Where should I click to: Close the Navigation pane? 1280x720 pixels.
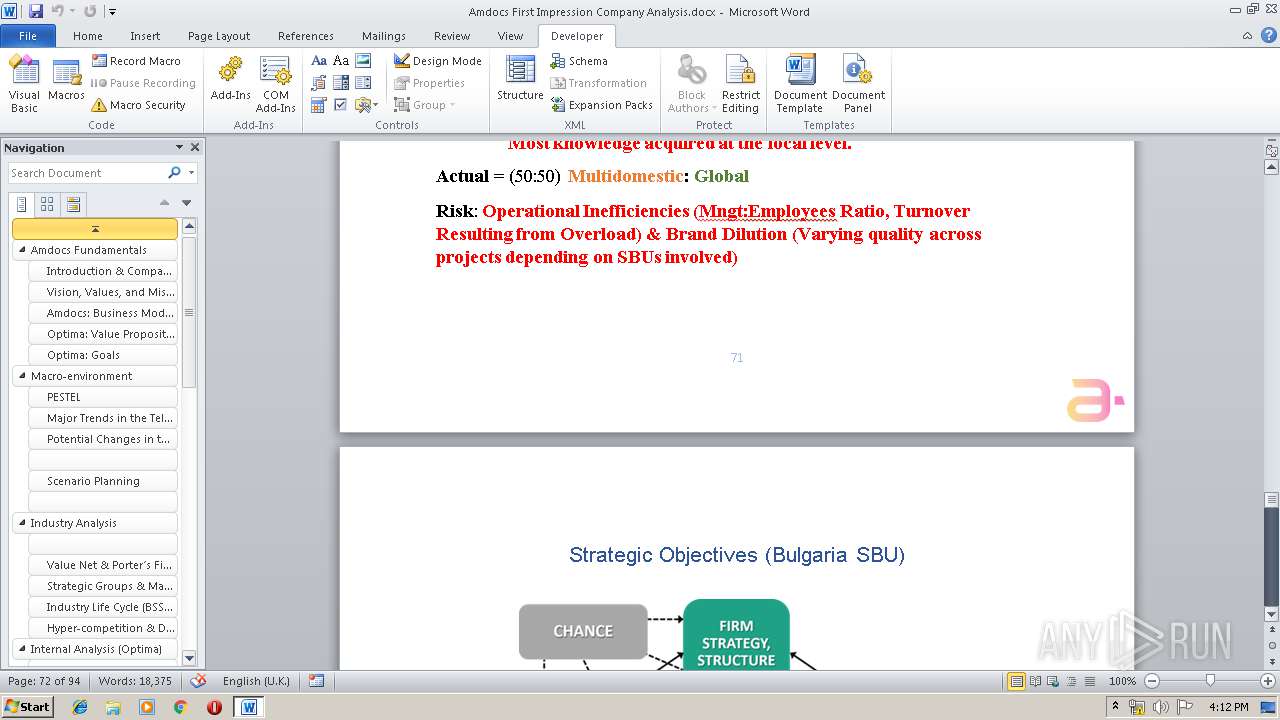[195, 147]
